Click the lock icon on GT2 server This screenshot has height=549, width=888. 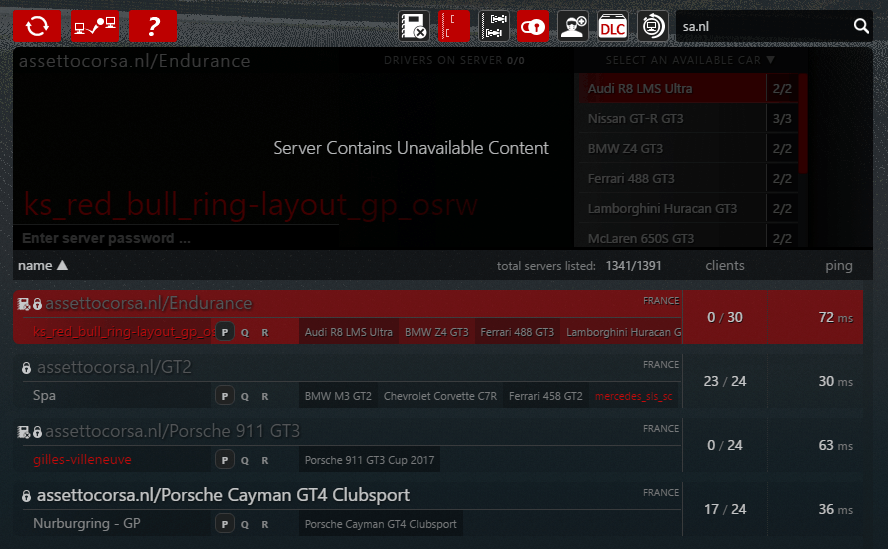(27, 368)
